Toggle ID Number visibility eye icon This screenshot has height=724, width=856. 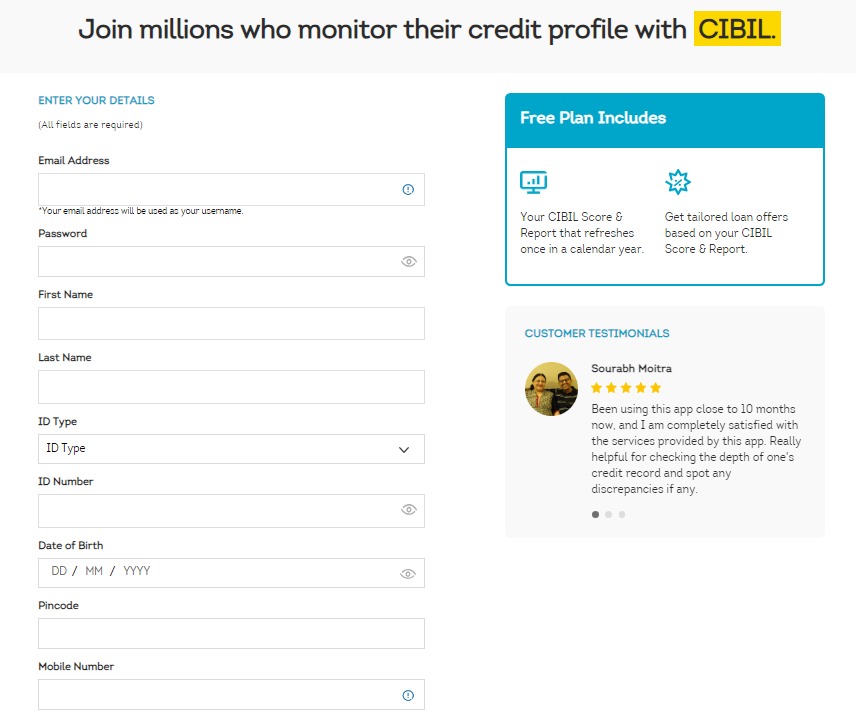tap(408, 510)
